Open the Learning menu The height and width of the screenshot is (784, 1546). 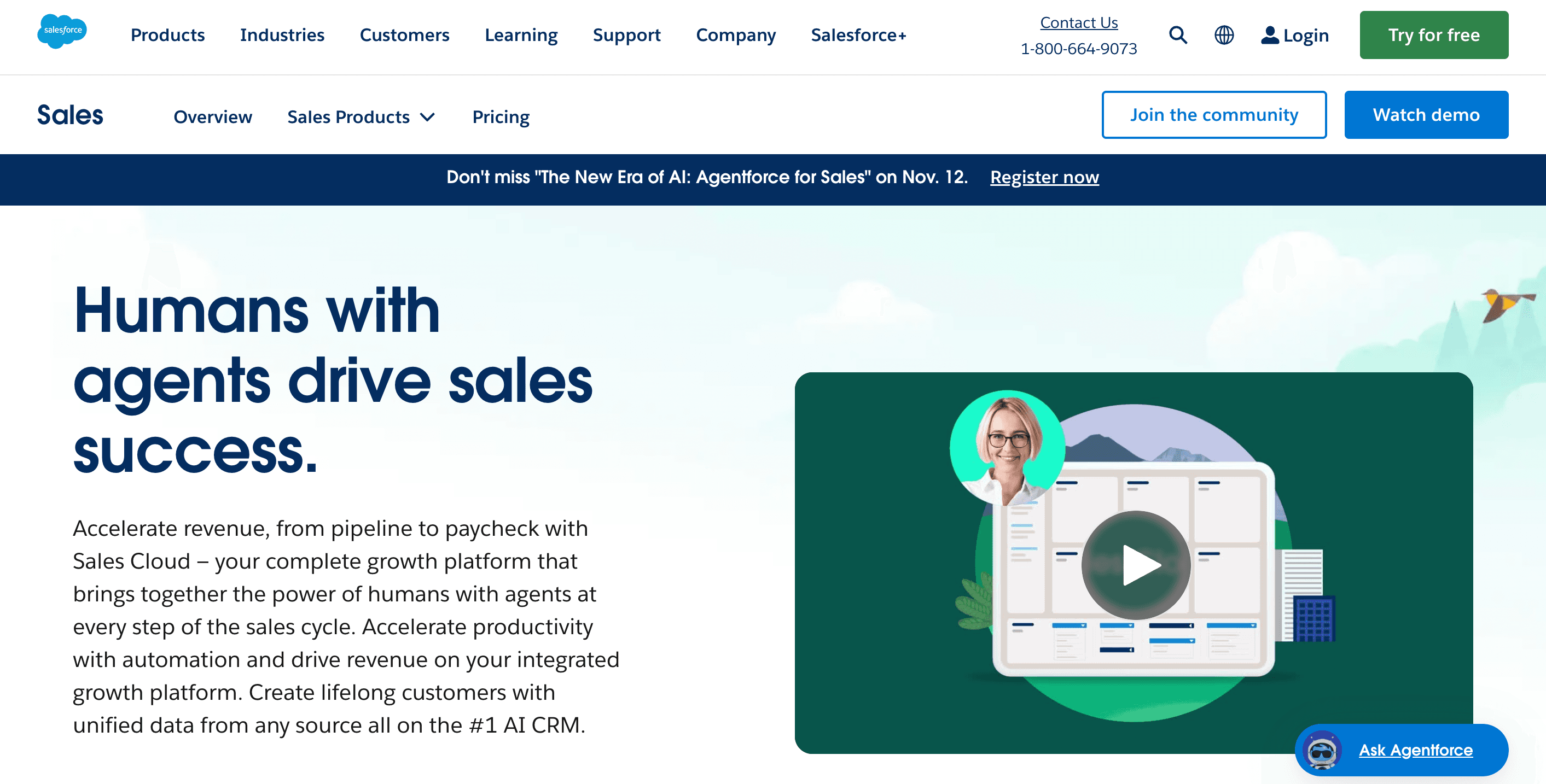[x=521, y=35]
